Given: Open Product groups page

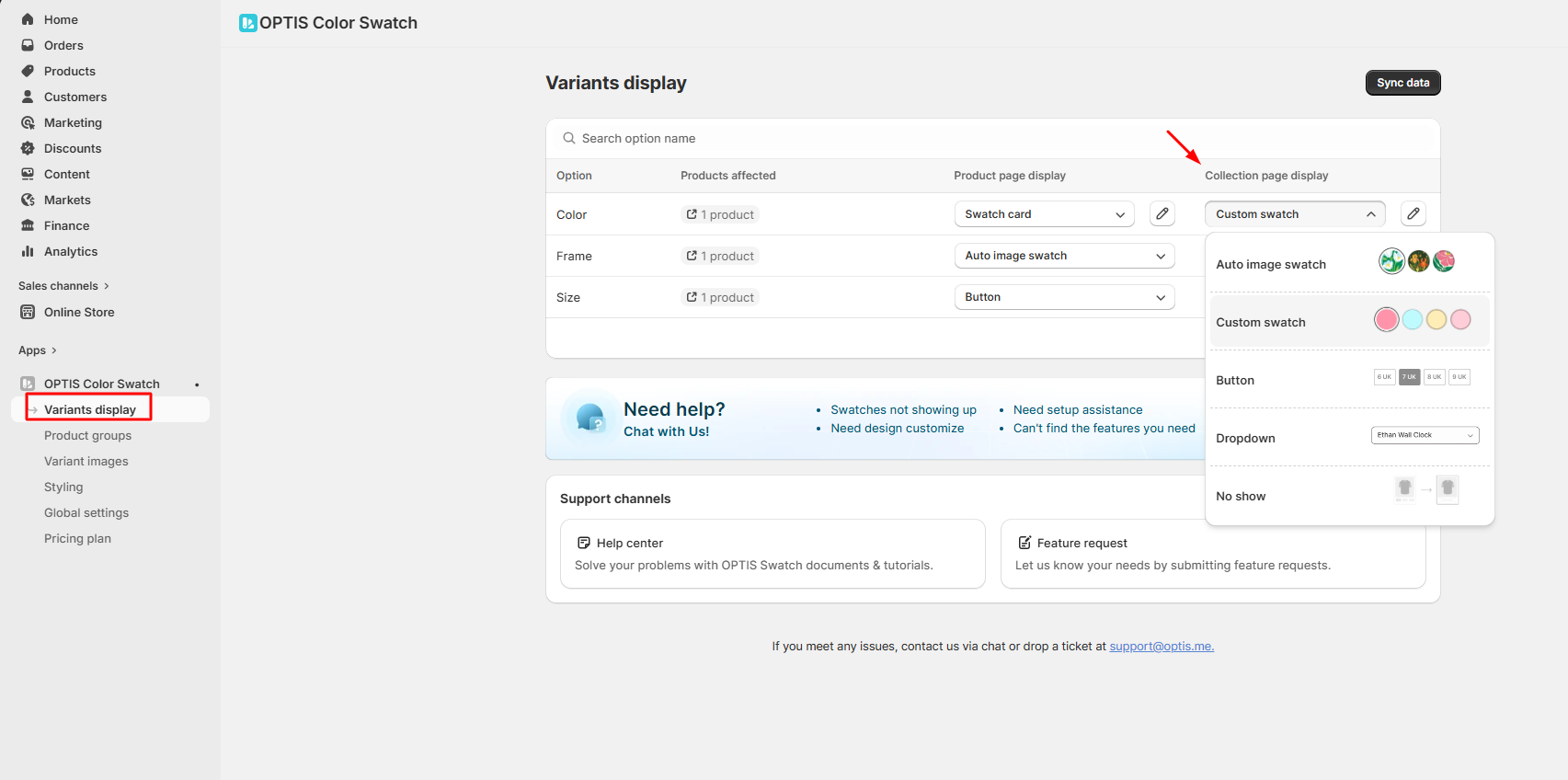Looking at the screenshot, I should click(x=87, y=435).
